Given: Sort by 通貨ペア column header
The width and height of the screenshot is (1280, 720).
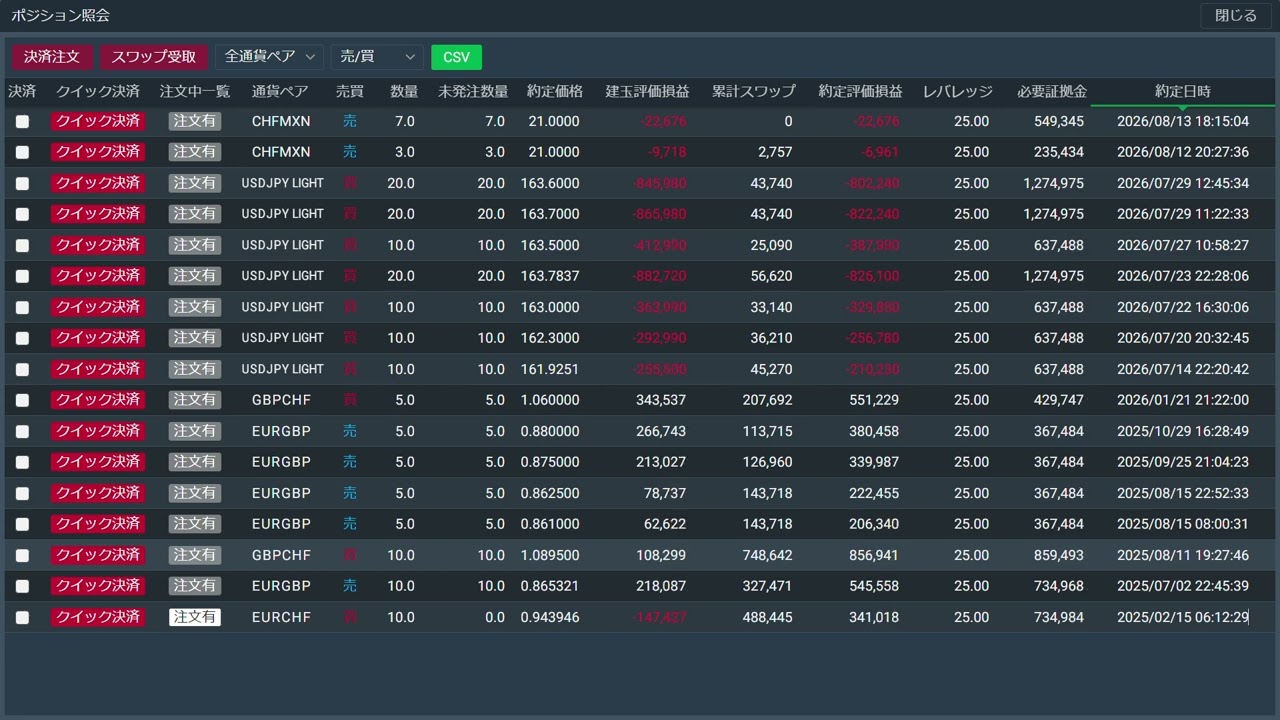Looking at the screenshot, I should pyautogui.click(x=280, y=91).
